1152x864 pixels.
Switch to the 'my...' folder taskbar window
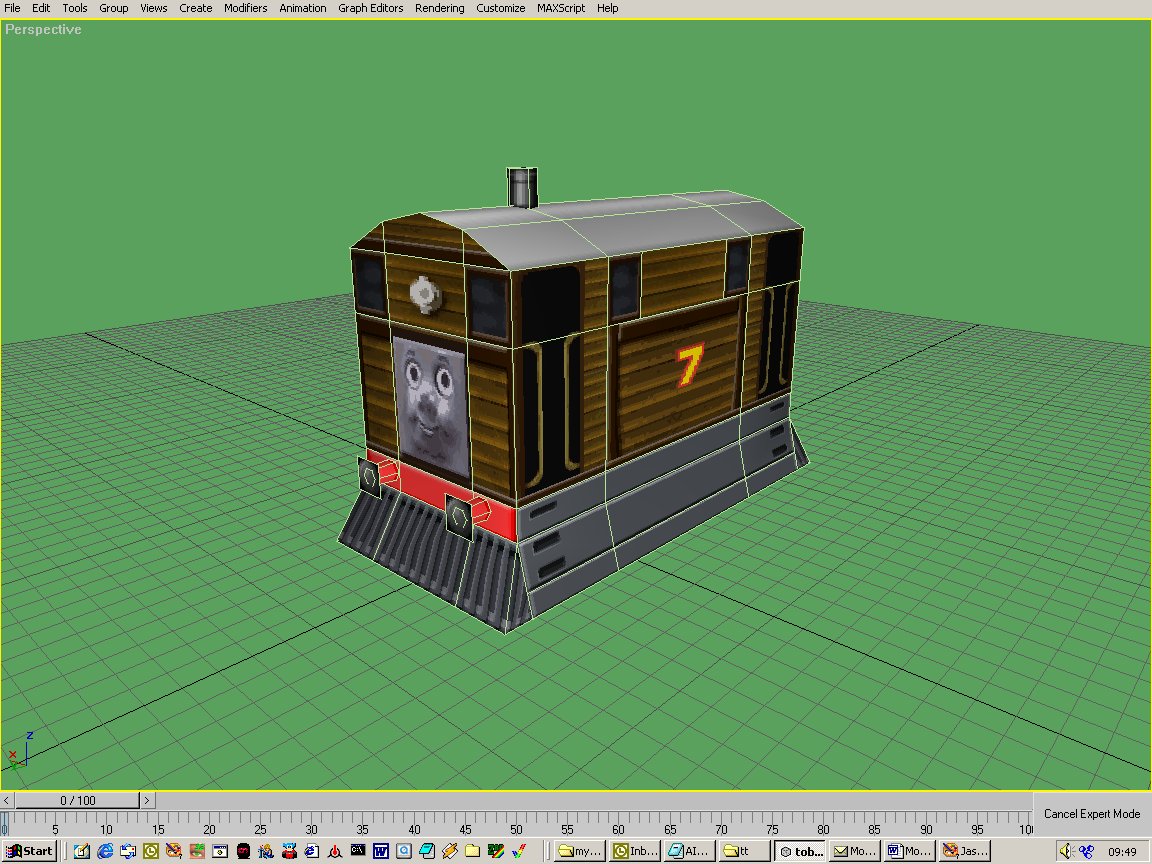click(x=579, y=852)
